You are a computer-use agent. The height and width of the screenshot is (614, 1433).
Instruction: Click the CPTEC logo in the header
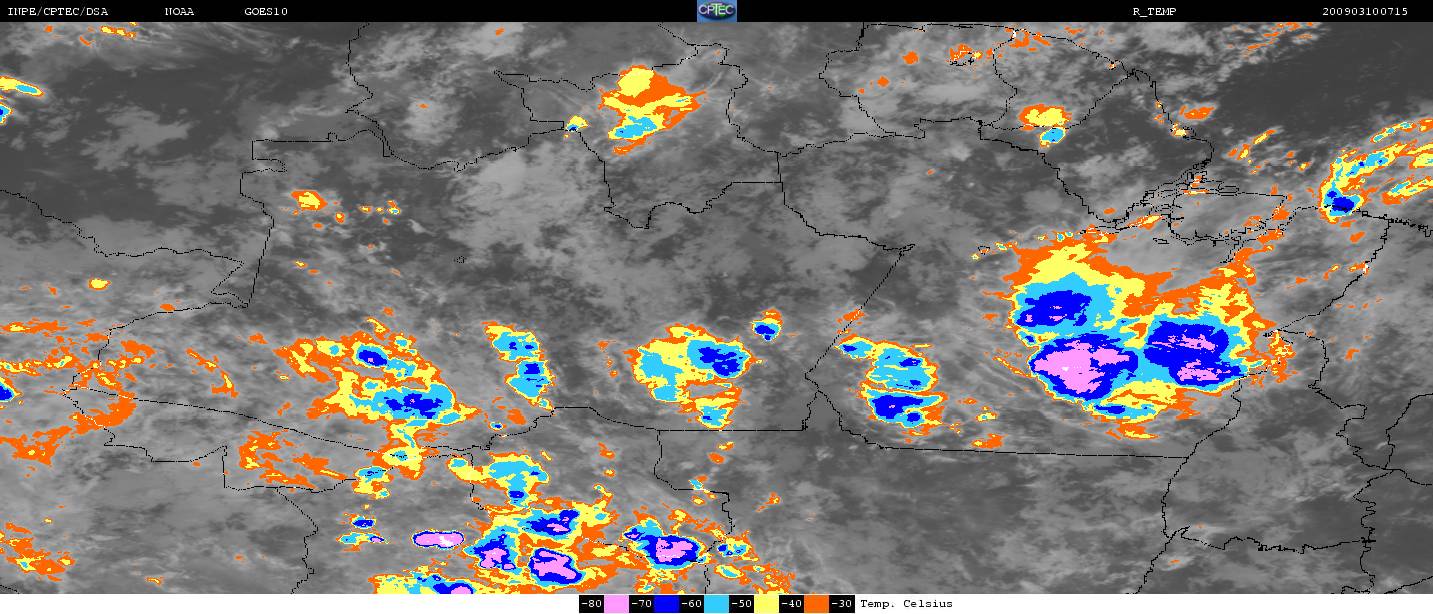716,11
